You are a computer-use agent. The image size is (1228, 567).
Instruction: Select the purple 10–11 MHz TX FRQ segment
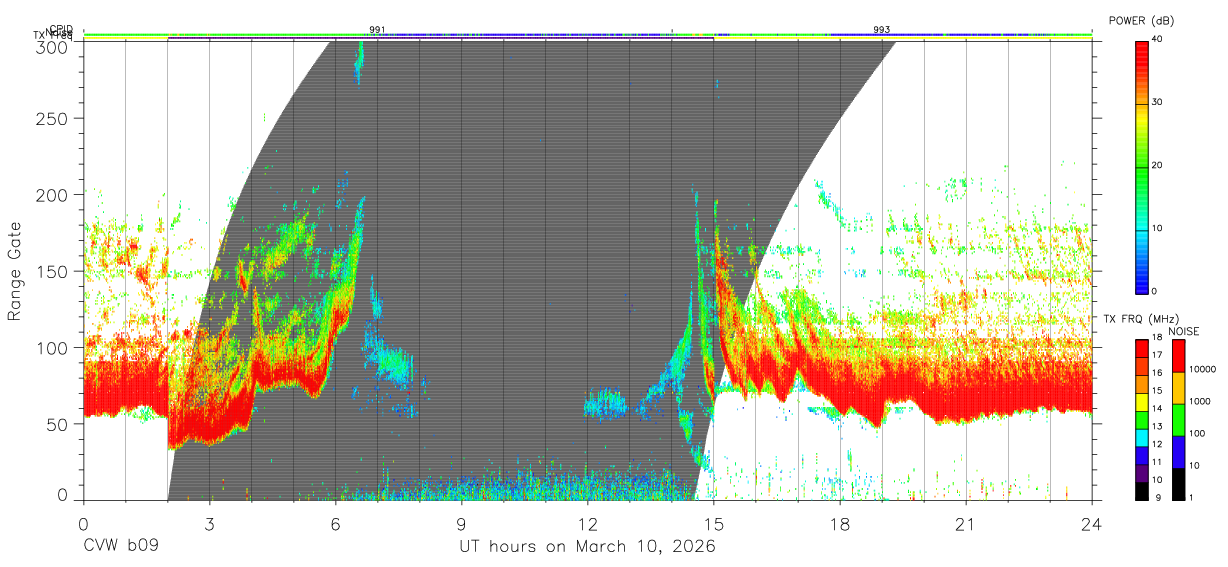click(1141, 472)
